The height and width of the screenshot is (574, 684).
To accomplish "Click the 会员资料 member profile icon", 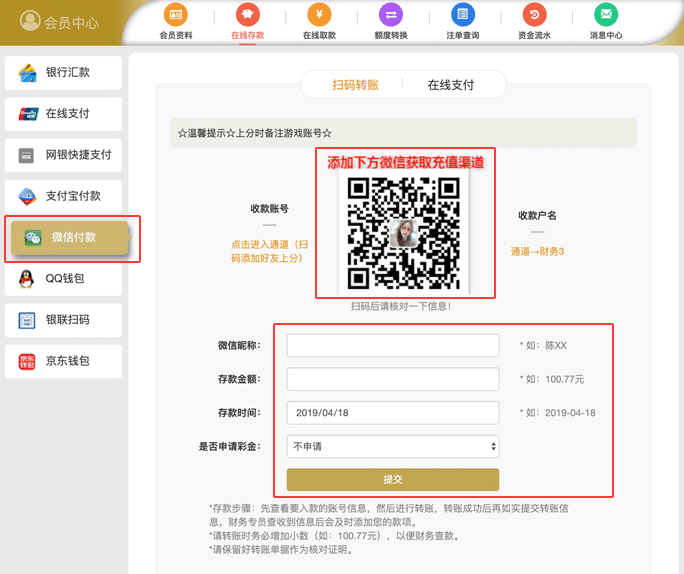I will click(x=176, y=15).
